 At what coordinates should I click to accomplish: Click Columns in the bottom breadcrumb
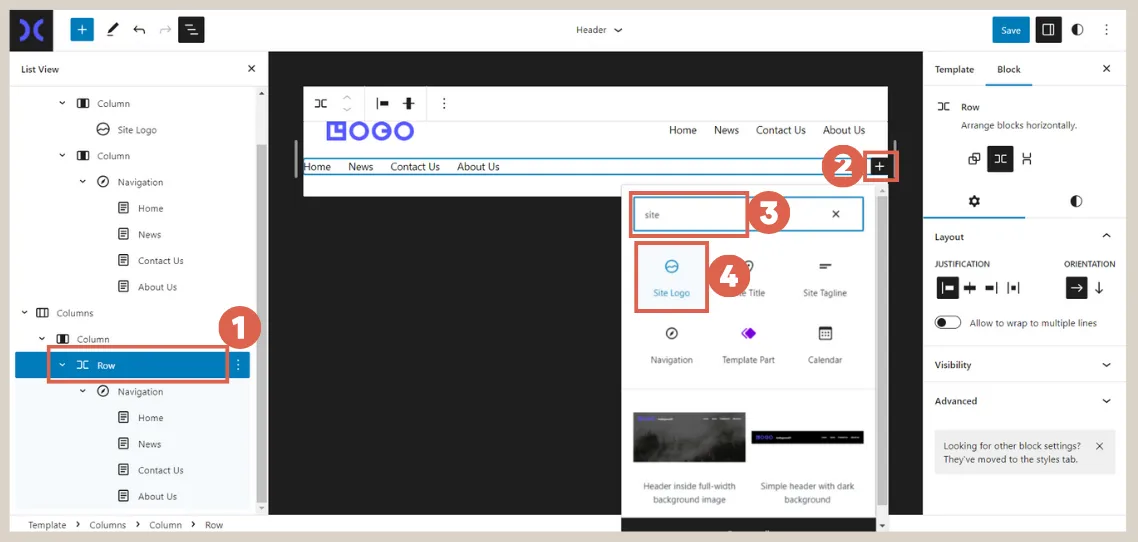point(107,525)
